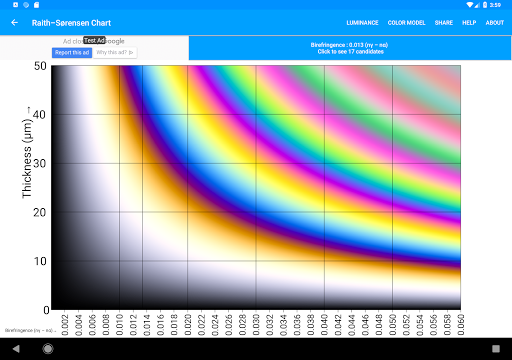Tap the SHARE action

[x=444, y=23]
